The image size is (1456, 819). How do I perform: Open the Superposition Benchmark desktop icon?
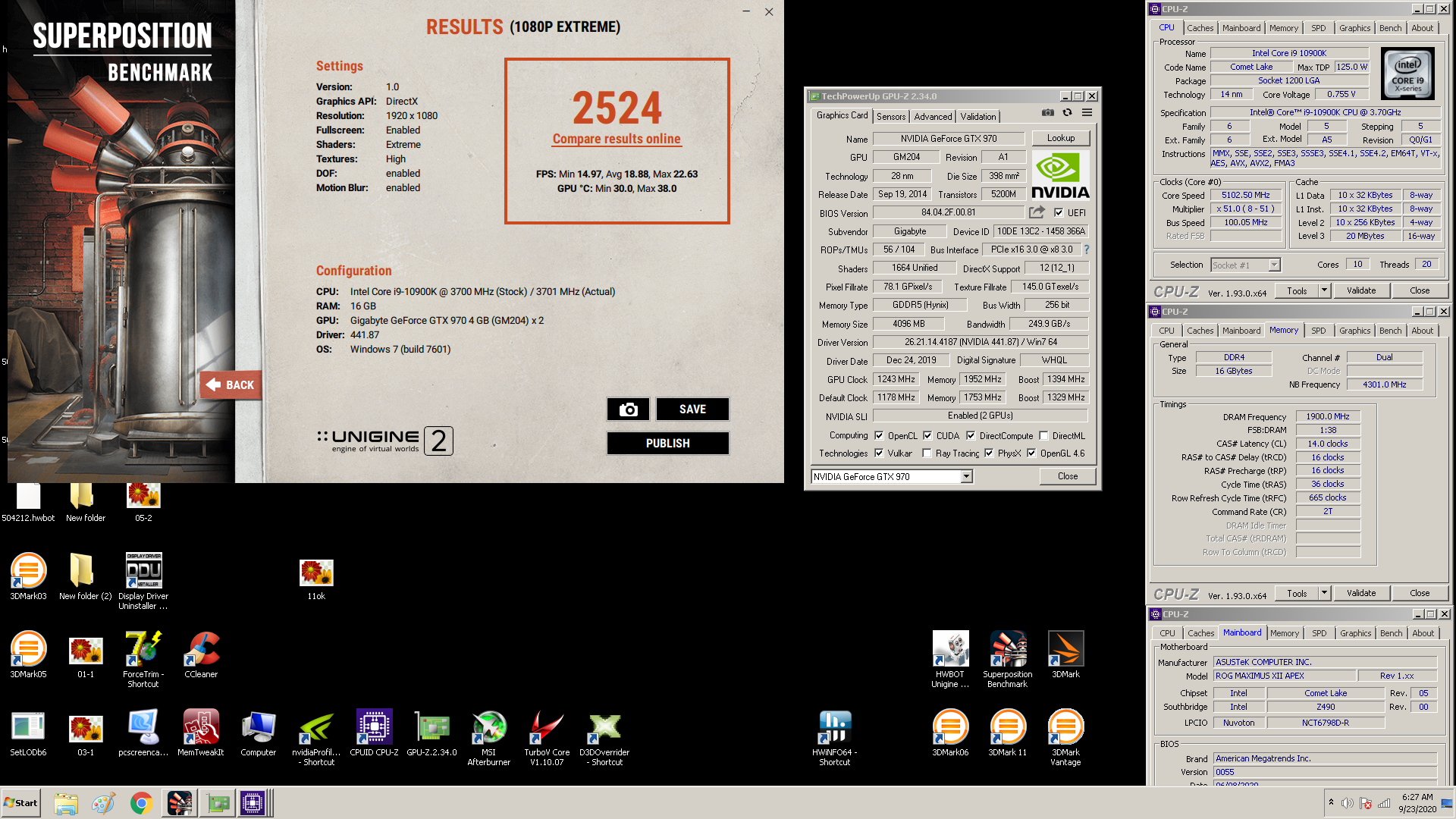[x=1008, y=659]
